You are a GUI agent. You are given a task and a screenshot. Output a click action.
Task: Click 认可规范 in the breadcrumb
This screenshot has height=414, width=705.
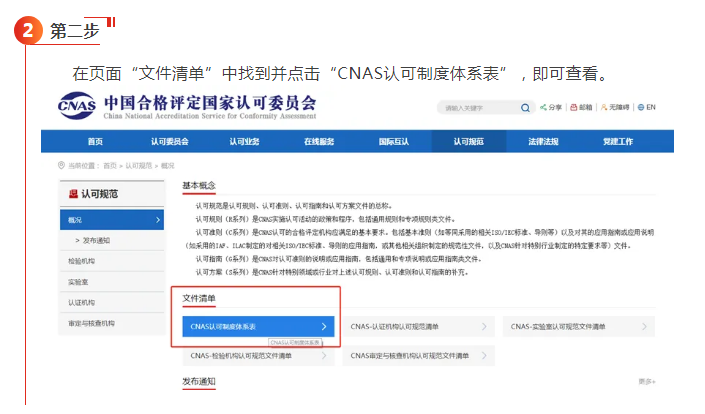(138, 166)
